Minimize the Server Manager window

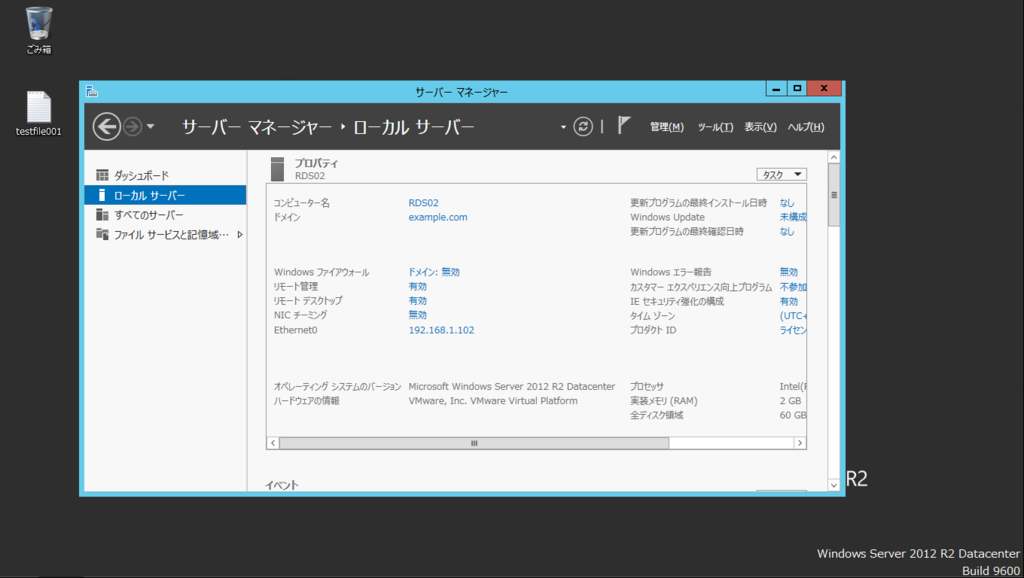[776, 89]
